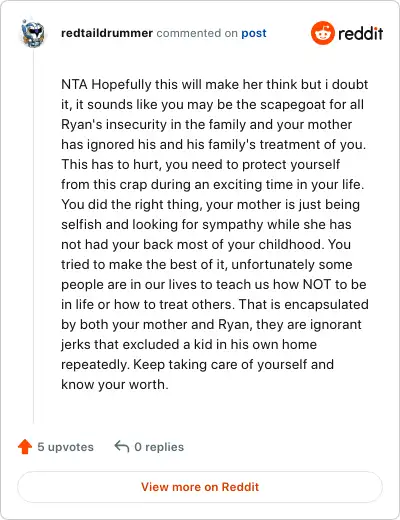
Task: Click the "You did the right thing" line
Action: pos(211,204)
